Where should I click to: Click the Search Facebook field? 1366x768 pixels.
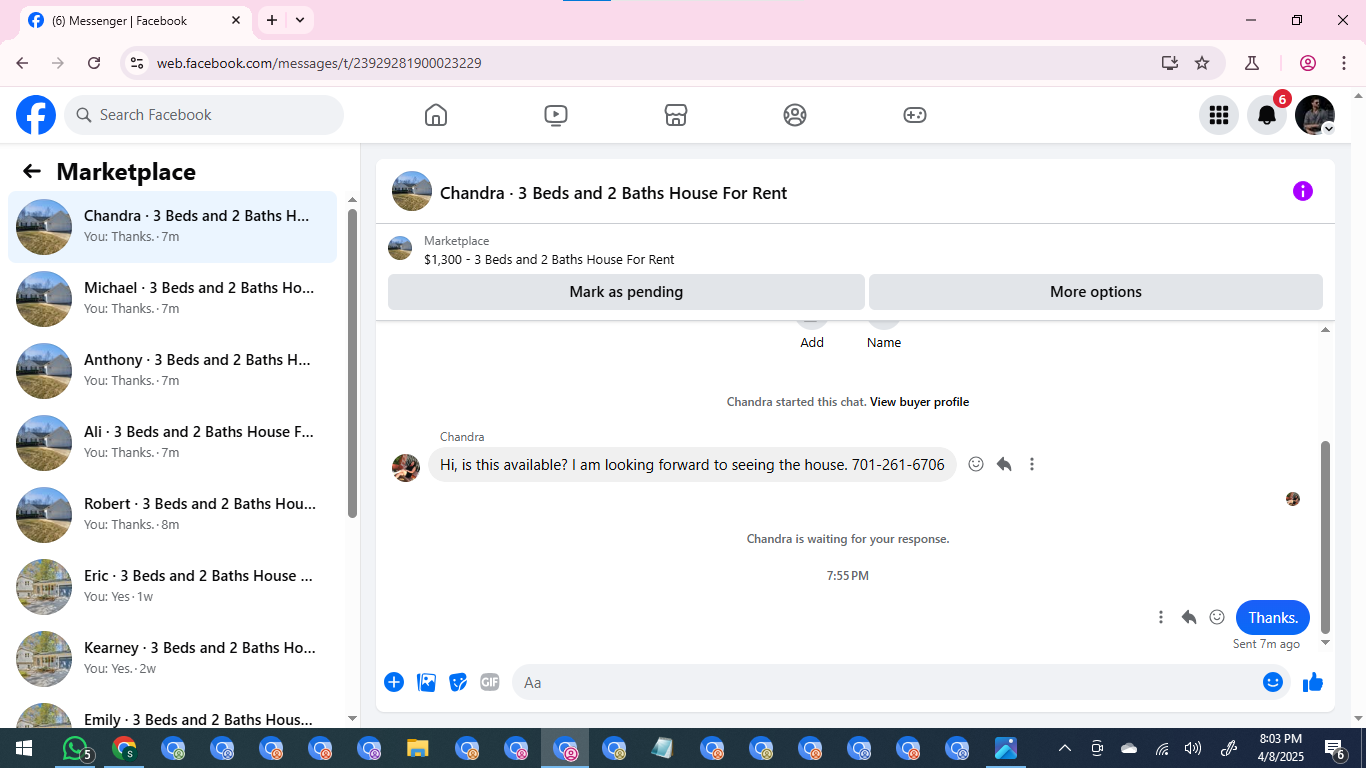click(x=204, y=115)
